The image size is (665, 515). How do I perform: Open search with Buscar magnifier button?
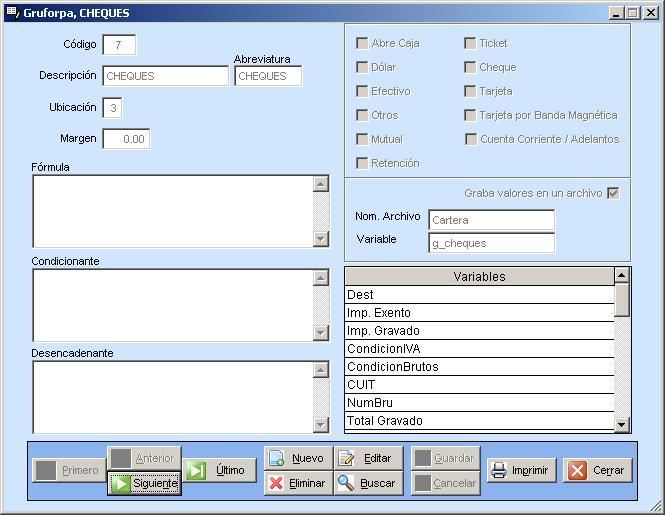pos(367,483)
